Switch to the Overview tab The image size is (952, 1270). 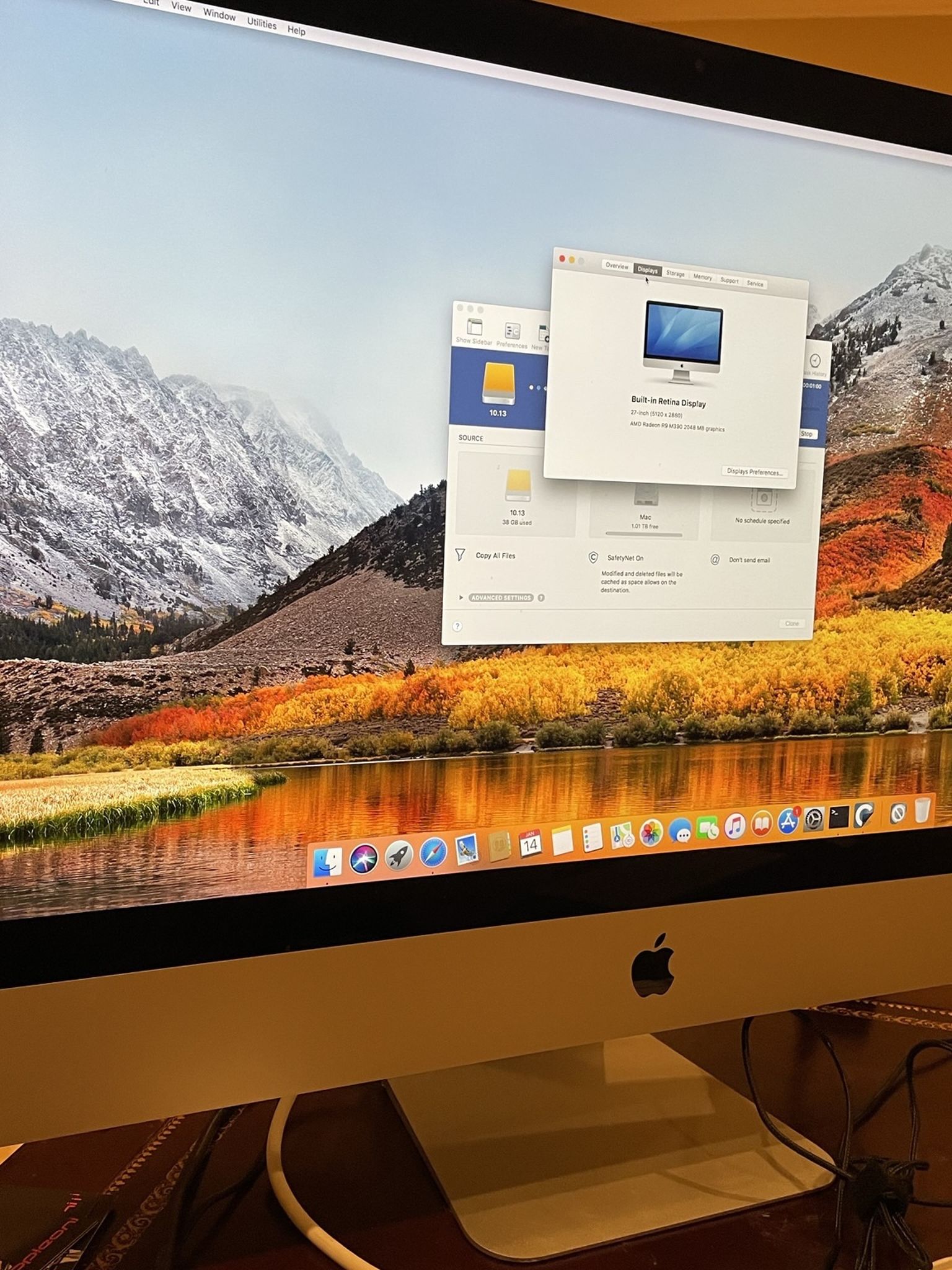[617, 265]
